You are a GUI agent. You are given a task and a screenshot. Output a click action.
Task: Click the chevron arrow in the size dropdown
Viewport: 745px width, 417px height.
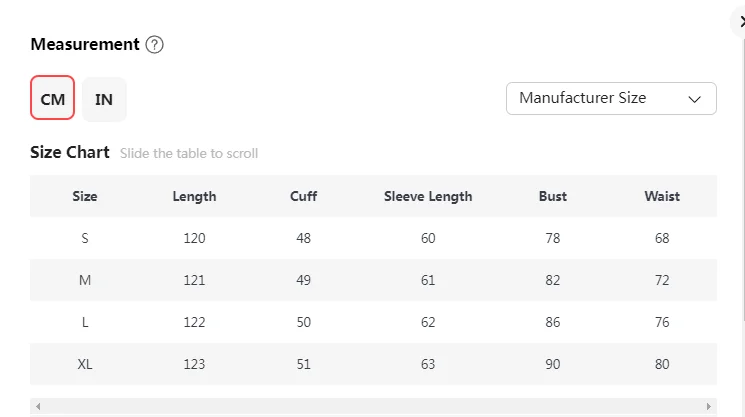click(x=695, y=99)
